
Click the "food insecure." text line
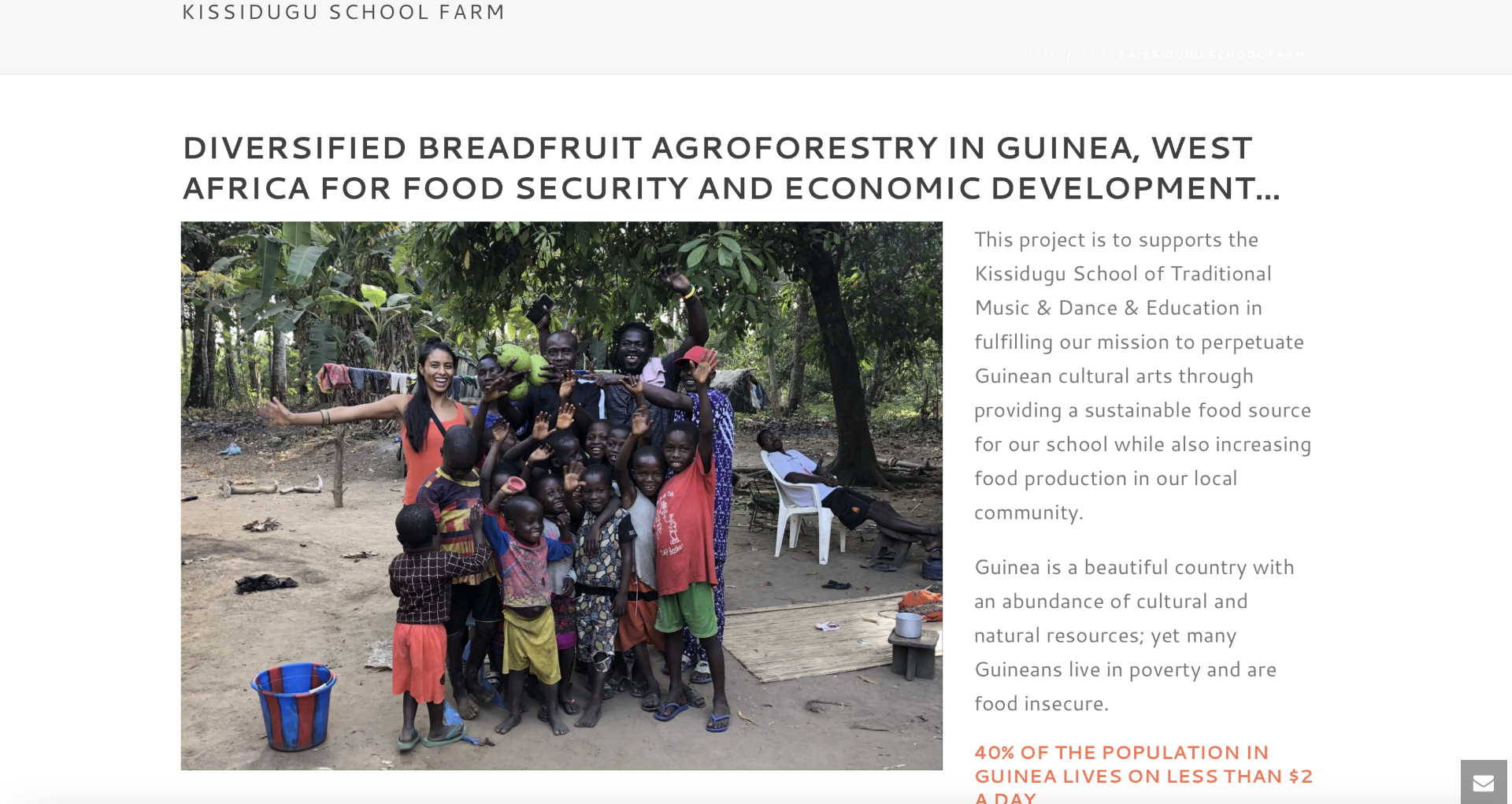point(1041,703)
